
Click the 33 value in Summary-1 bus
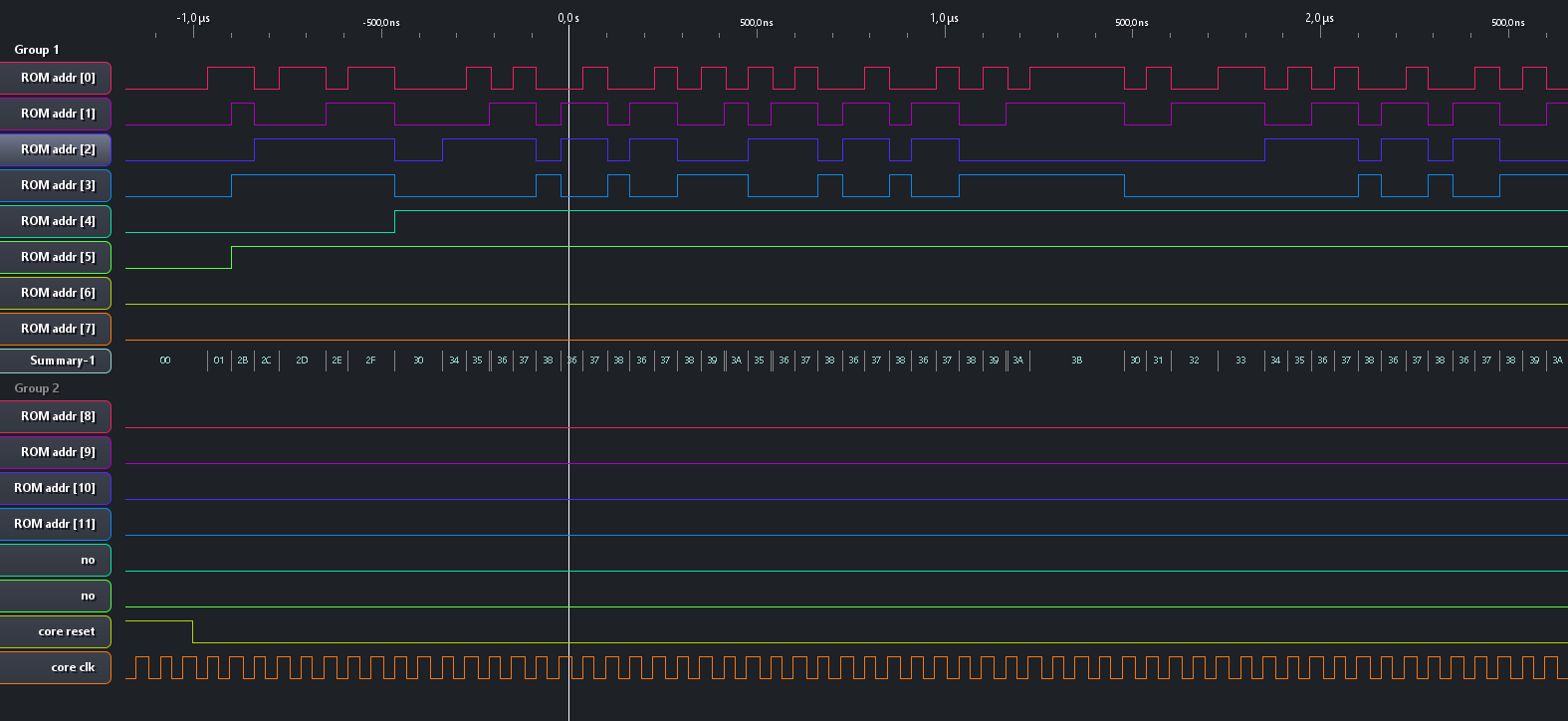tap(1240, 360)
